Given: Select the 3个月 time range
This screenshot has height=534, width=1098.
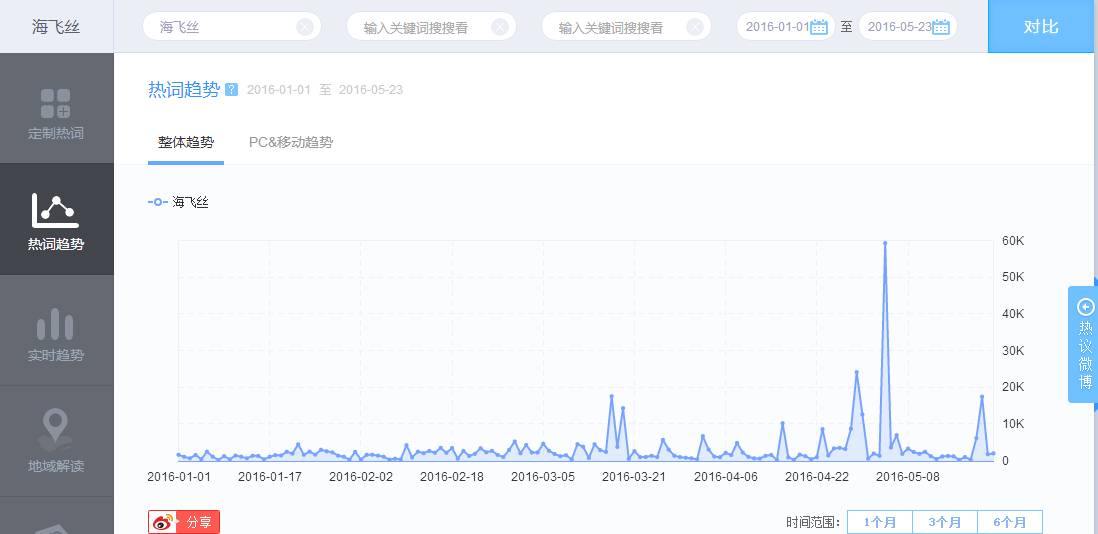Looking at the screenshot, I should [x=944, y=522].
